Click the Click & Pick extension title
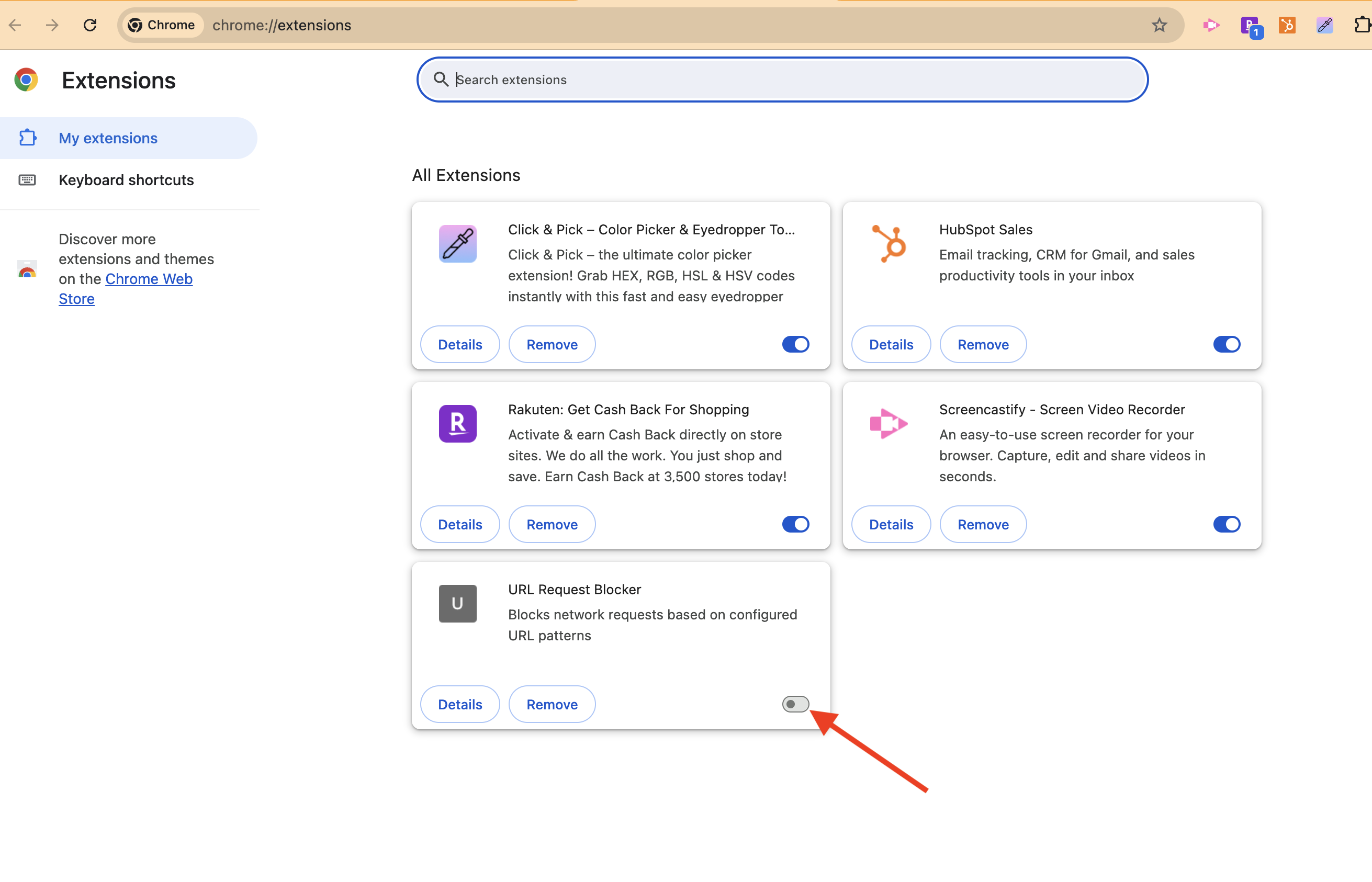Screen dimensions: 1372x882 tap(651, 230)
